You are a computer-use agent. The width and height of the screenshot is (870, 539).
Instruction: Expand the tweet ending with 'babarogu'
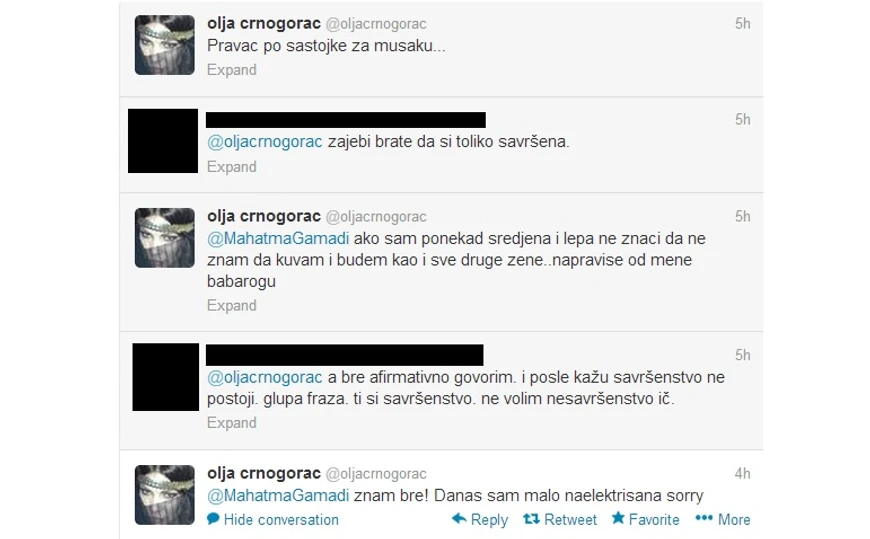231,305
